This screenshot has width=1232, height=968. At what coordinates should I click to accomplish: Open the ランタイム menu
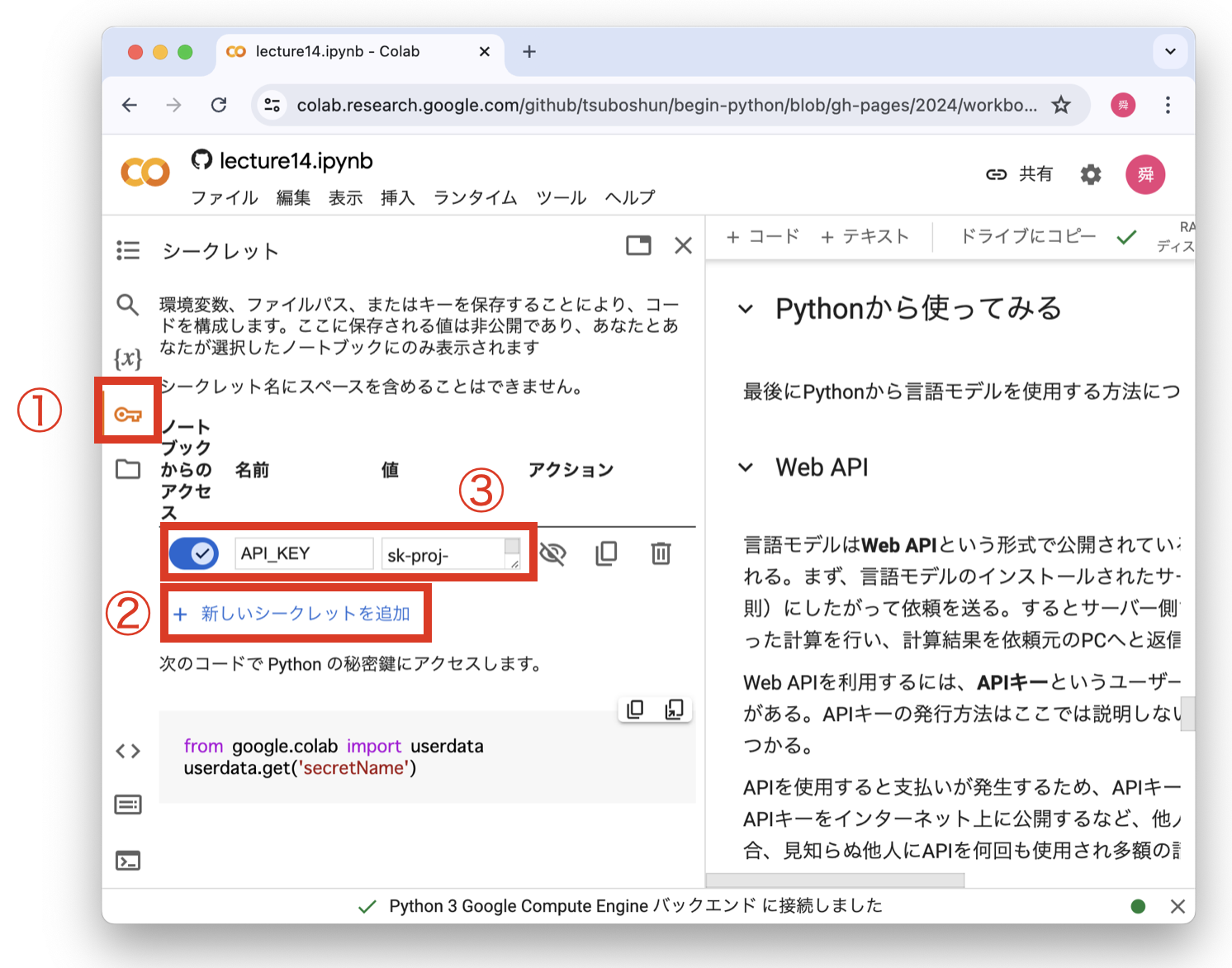475,198
